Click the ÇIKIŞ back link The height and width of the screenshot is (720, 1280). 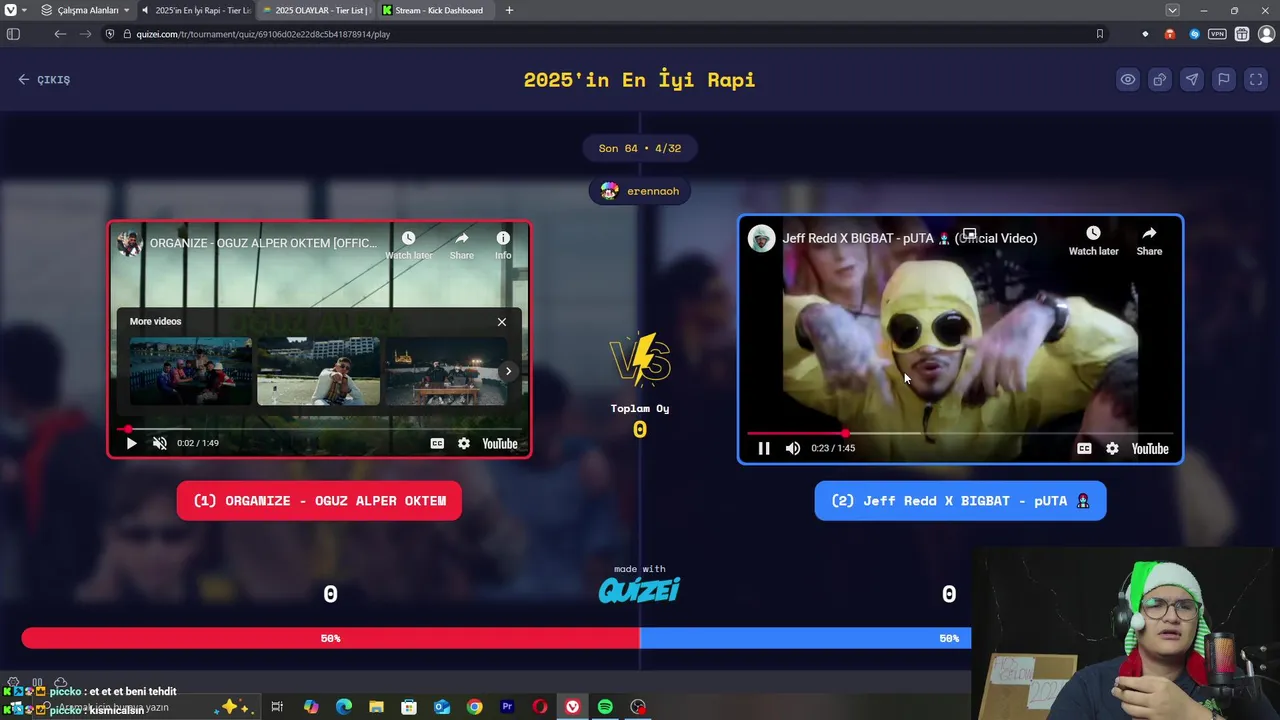point(44,80)
